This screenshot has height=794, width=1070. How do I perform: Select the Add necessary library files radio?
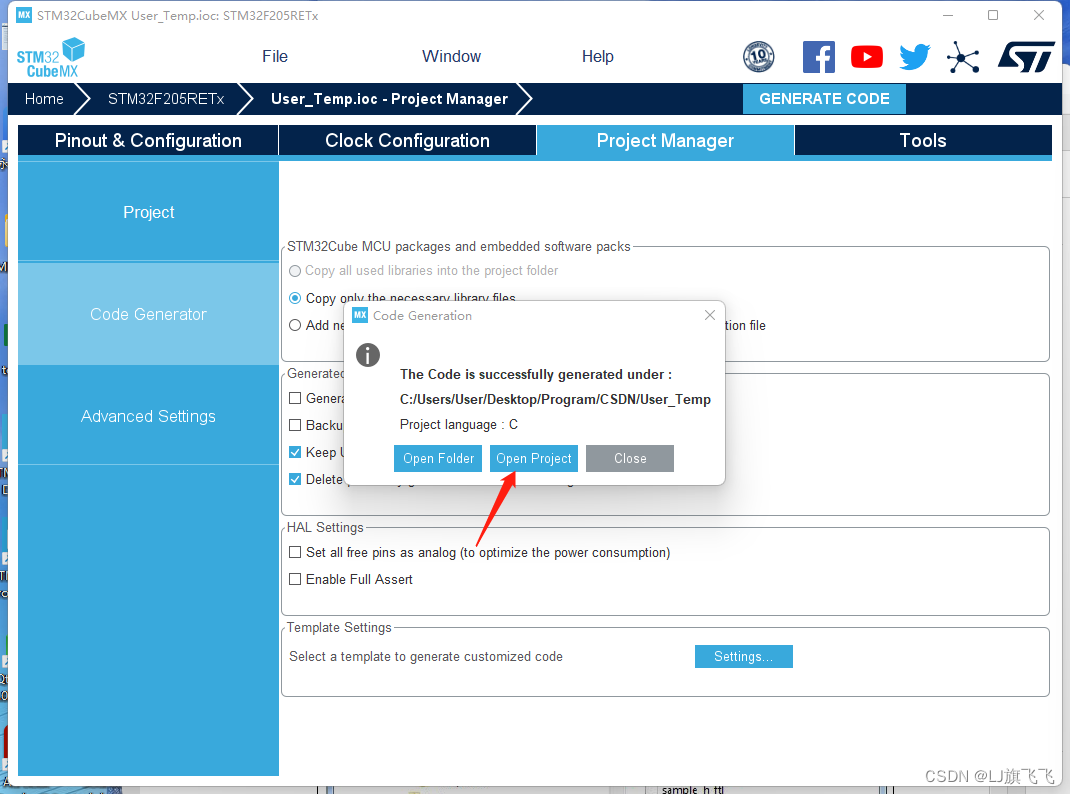tap(295, 325)
